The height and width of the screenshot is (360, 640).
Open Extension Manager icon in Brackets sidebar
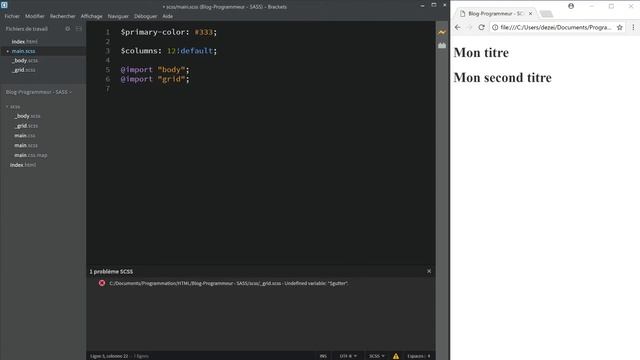442,45
